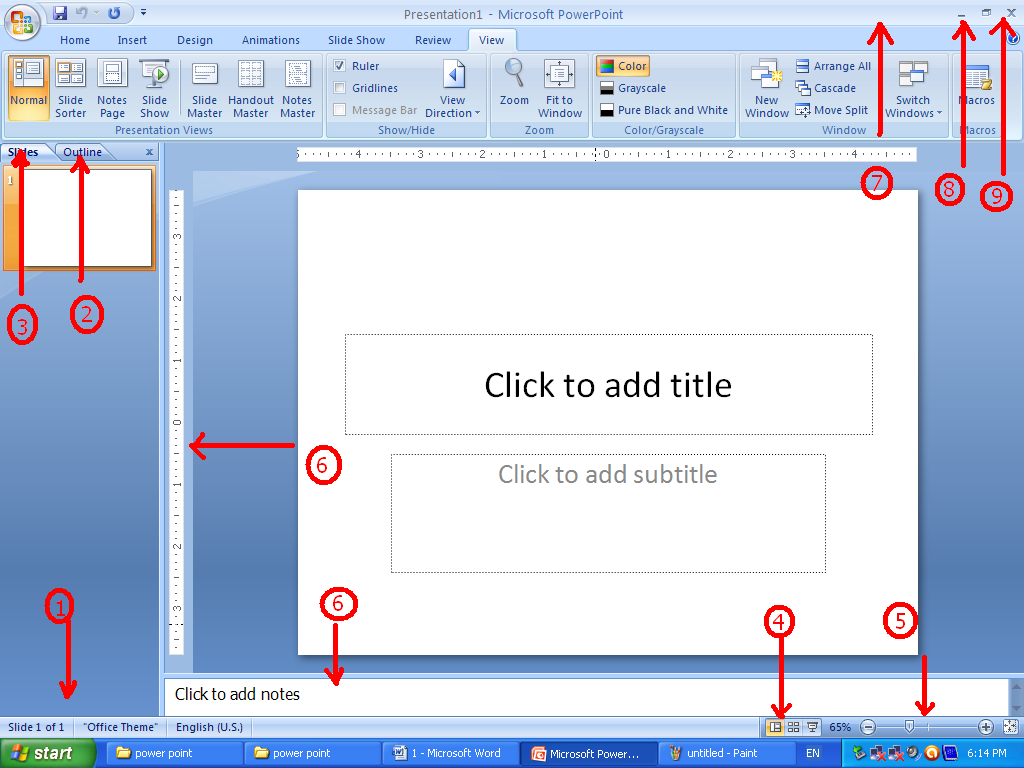Click the Fit to Window button

[x=560, y=88]
